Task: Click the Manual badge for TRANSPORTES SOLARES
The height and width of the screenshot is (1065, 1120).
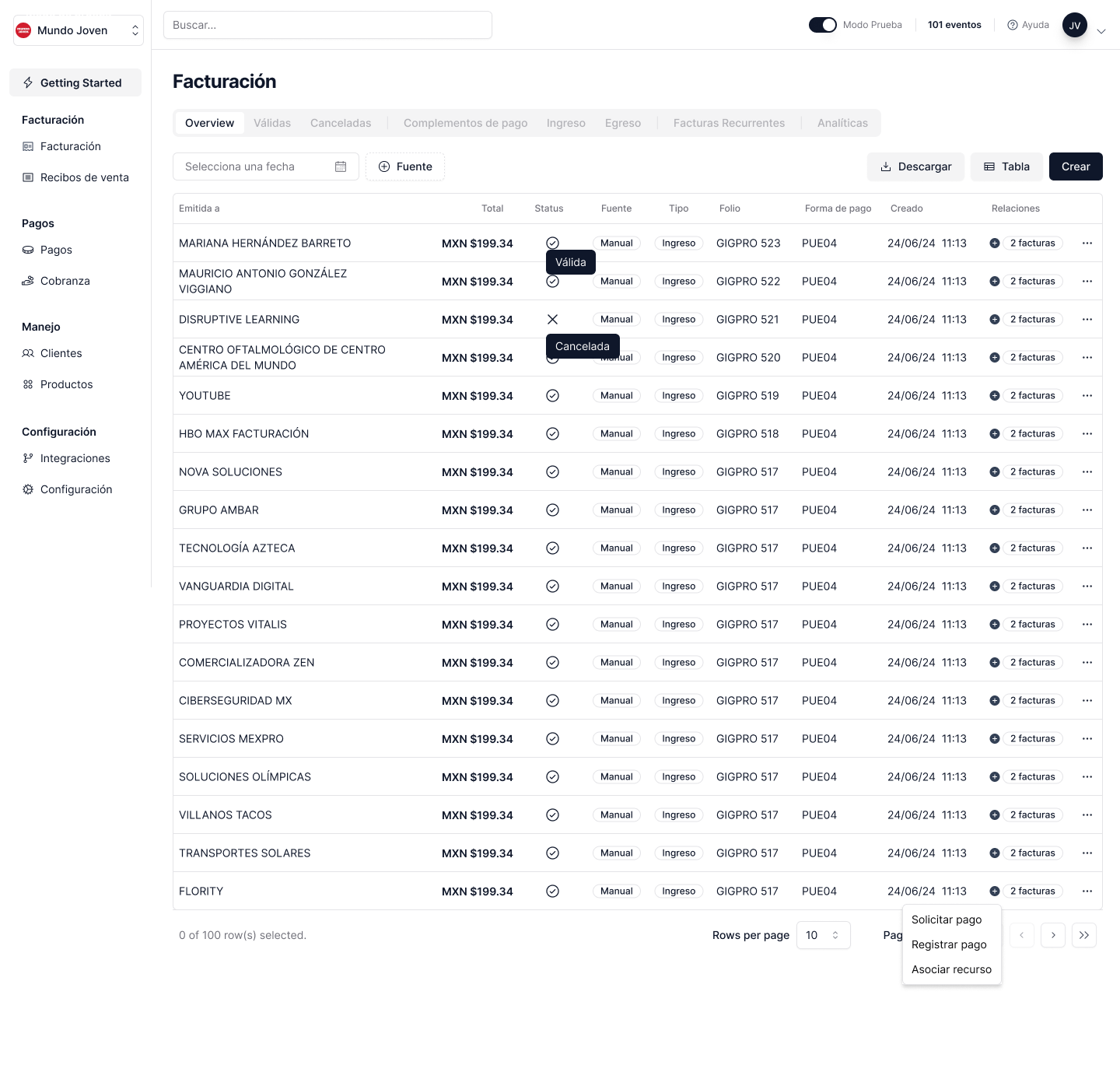Action: (617, 853)
